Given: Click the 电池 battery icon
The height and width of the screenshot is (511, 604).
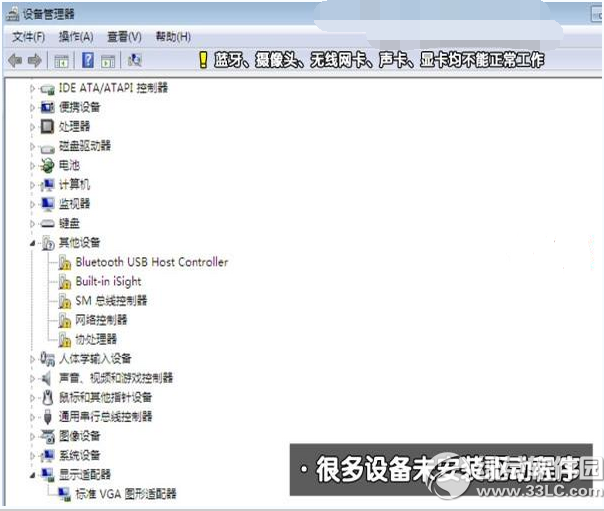Looking at the screenshot, I should pyautogui.click(x=47, y=166).
